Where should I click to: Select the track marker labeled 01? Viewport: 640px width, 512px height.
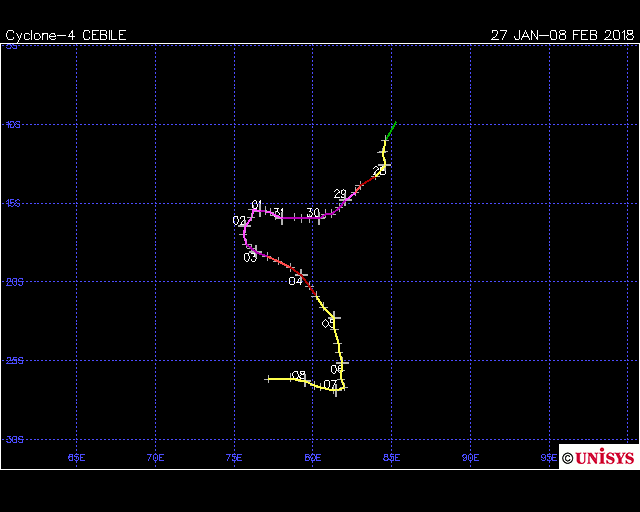coord(256,205)
